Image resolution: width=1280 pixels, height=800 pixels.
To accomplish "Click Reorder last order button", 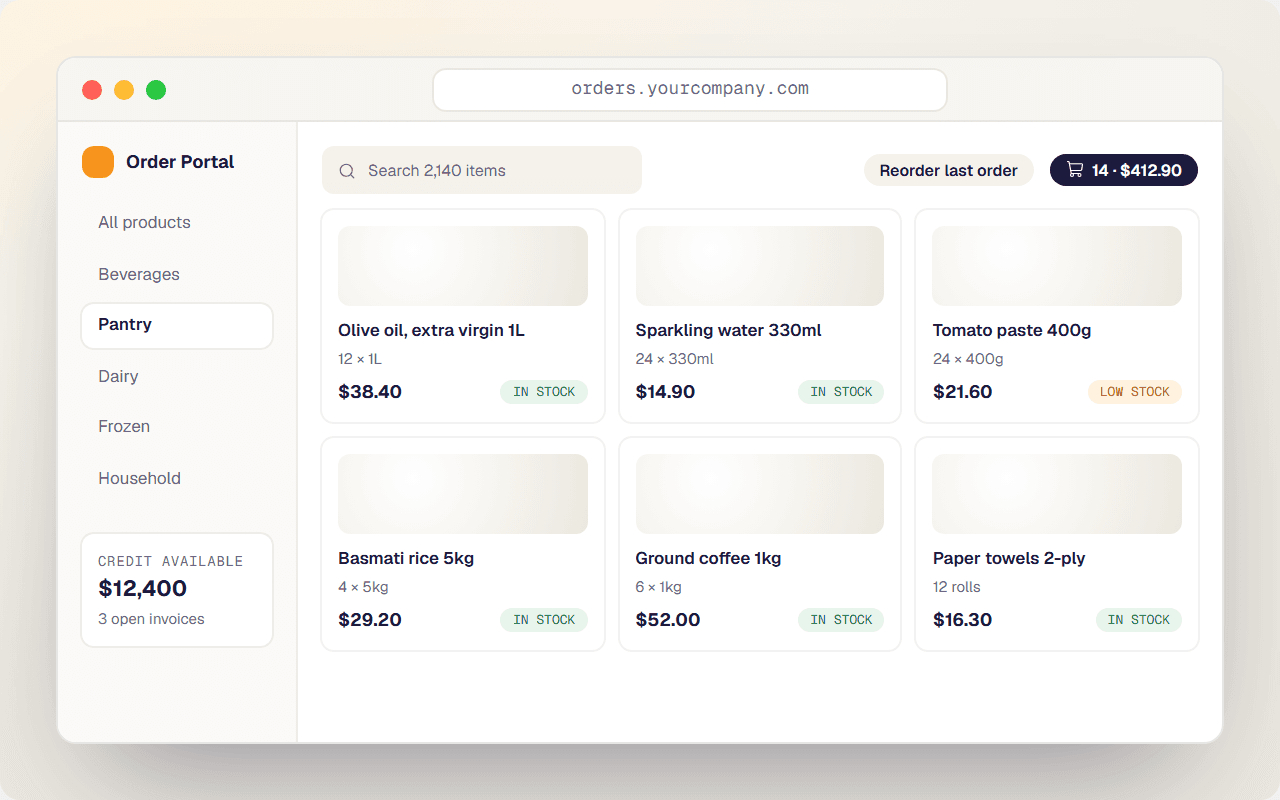I will click(948, 170).
